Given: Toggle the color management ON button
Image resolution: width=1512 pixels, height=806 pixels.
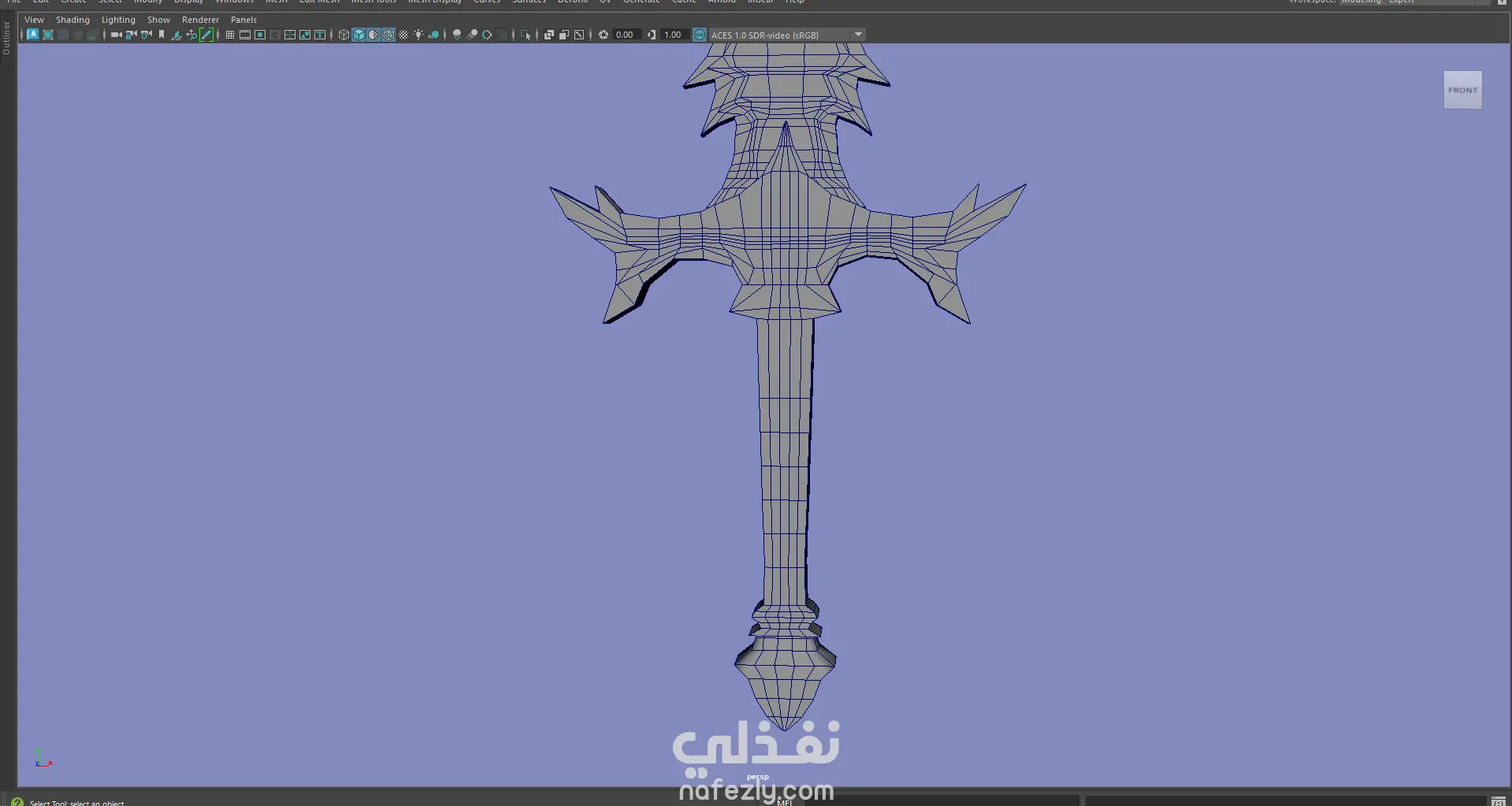Looking at the screenshot, I should (x=700, y=35).
